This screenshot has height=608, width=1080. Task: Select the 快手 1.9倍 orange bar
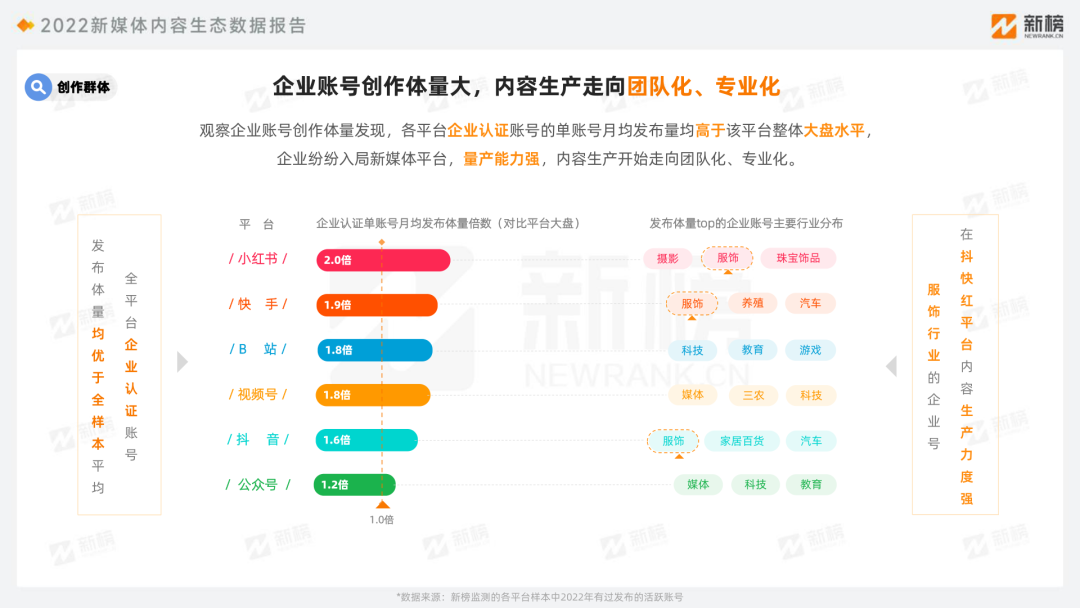pyautogui.click(x=377, y=305)
